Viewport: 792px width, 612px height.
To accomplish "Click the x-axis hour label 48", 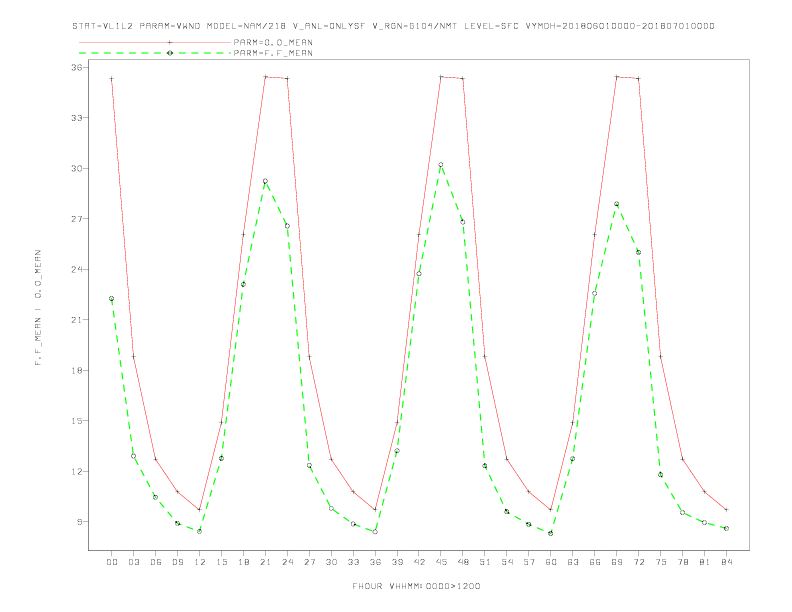I will click(x=463, y=562).
